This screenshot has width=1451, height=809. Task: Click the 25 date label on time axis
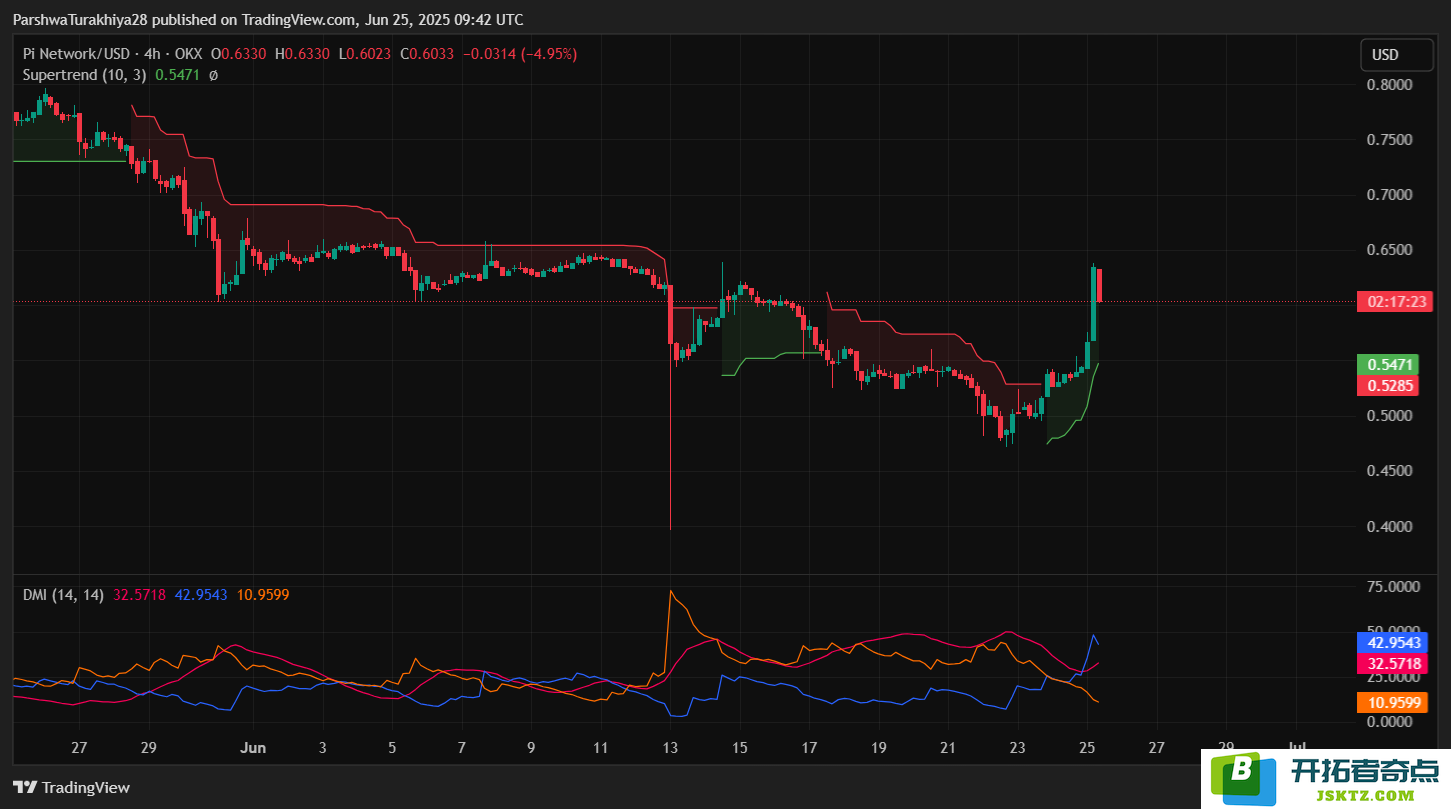click(1087, 748)
